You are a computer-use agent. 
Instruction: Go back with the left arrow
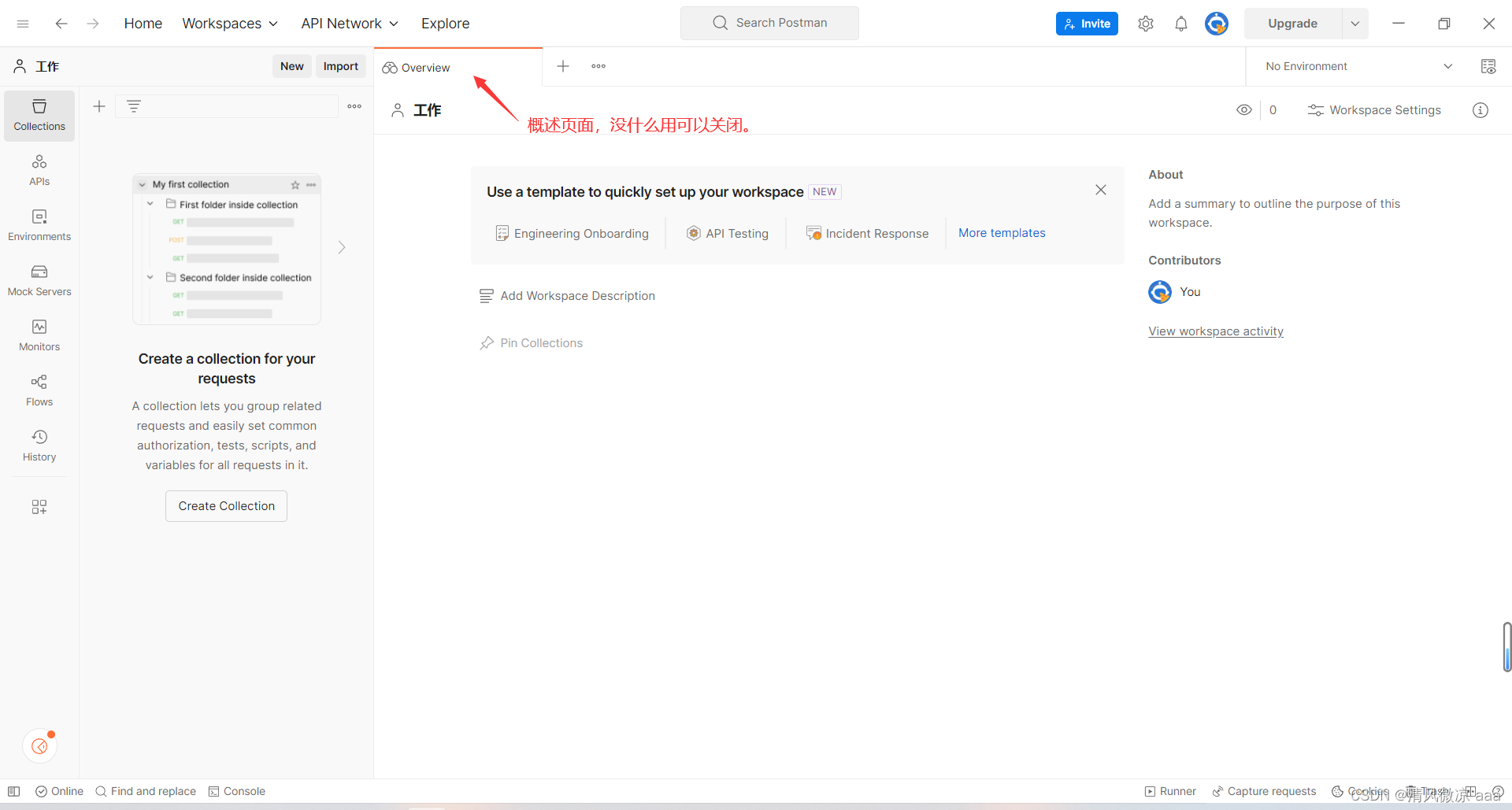(61, 24)
